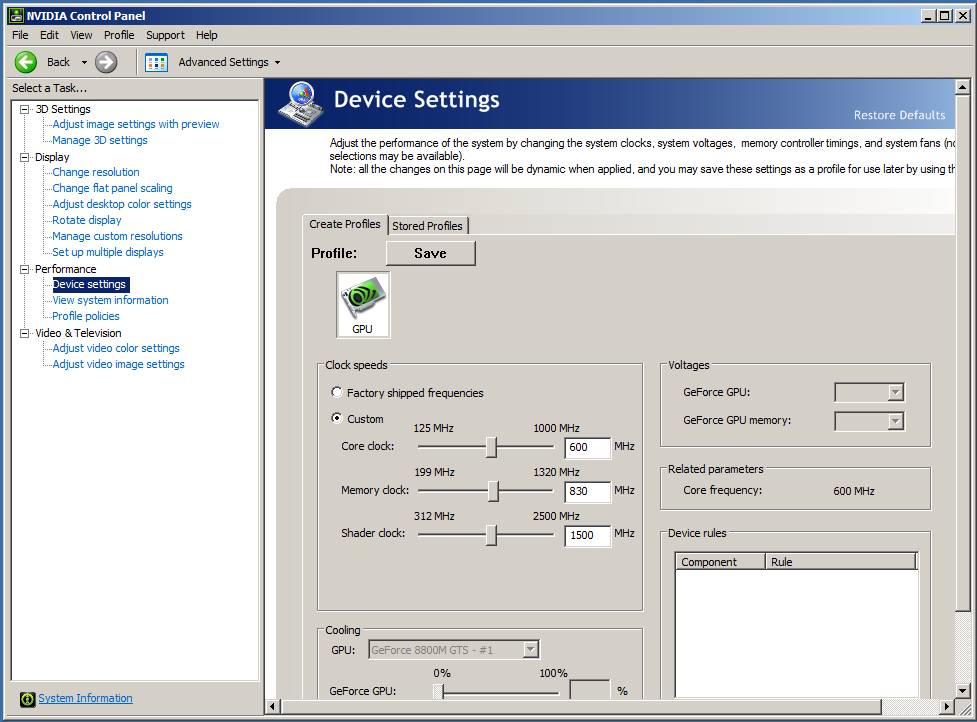The height and width of the screenshot is (722, 977).
Task: Click the GeForce GPU cooling slider thumb
Action: [x=439, y=690]
